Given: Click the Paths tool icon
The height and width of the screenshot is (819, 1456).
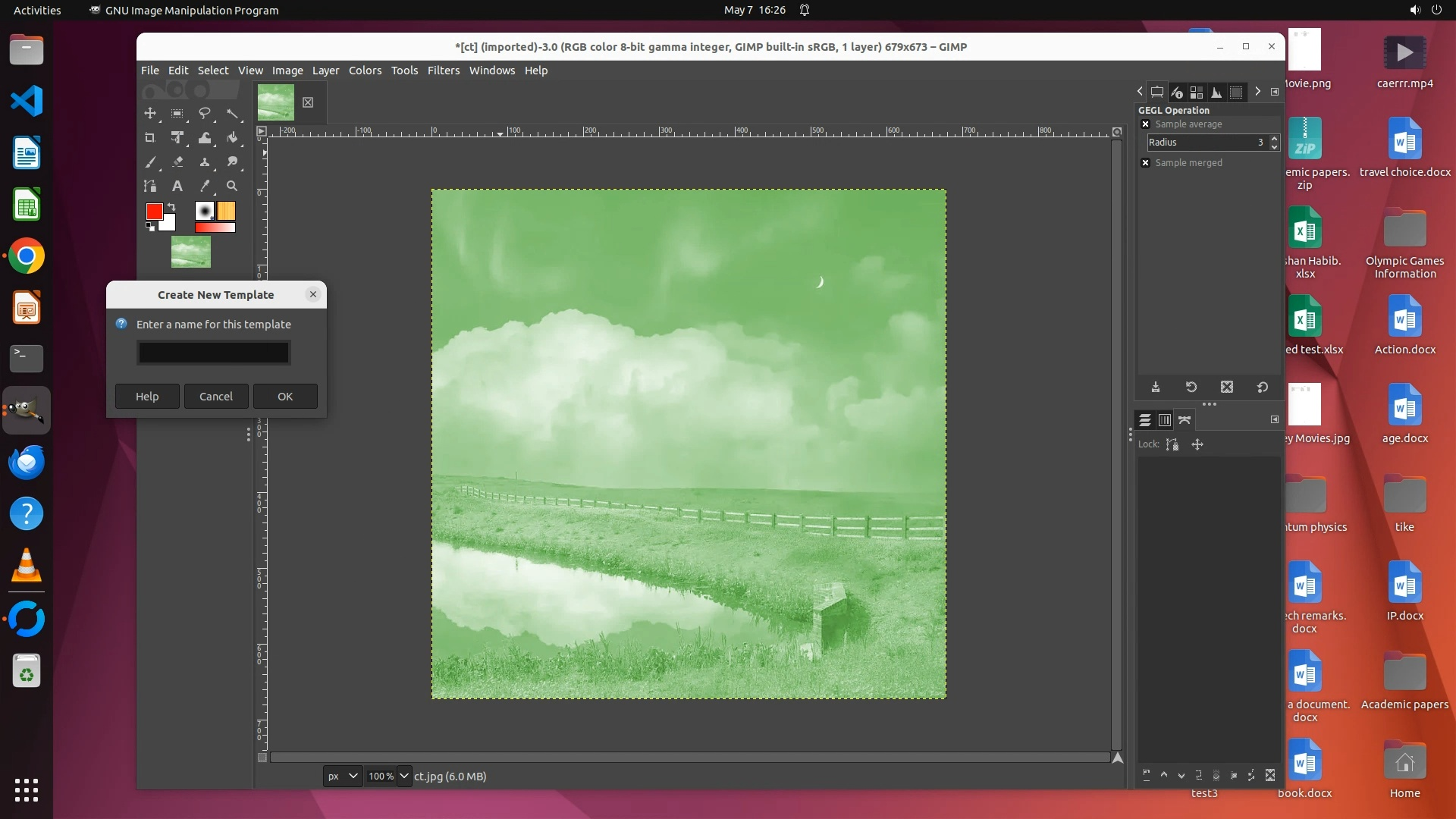Looking at the screenshot, I should click(x=150, y=186).
